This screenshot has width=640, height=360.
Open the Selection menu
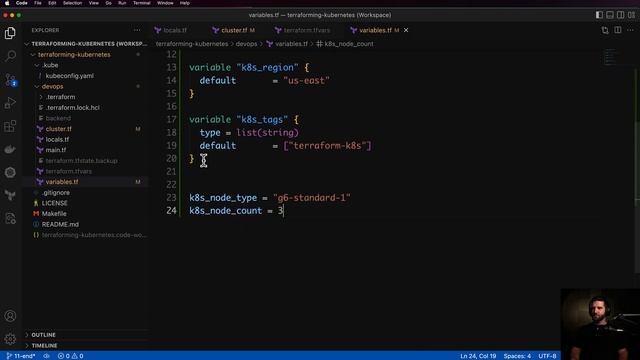(x=72, y=3)
